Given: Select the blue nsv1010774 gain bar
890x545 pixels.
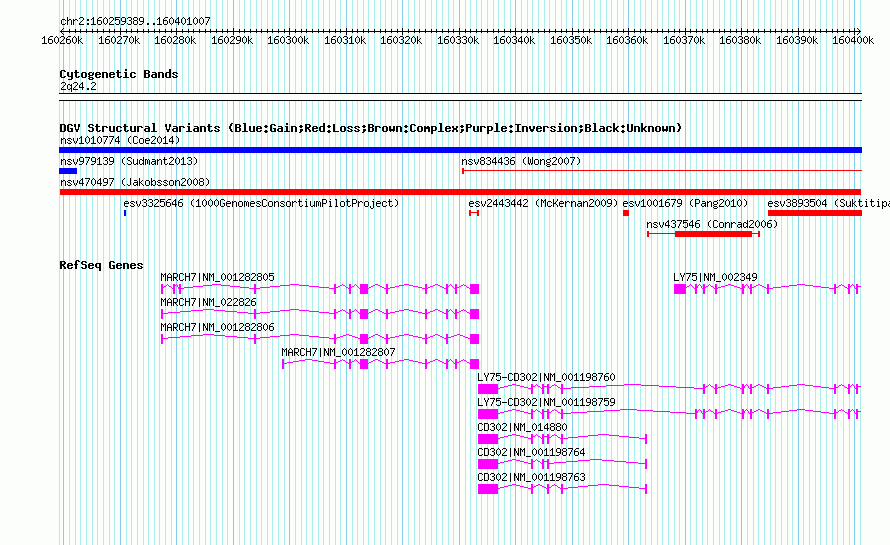Looking at the screenshot, I should pos(460,150).
